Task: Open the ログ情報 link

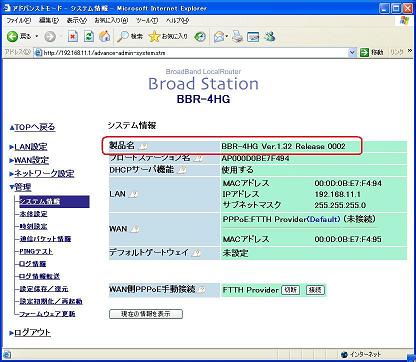Action: tap(33, 264)
